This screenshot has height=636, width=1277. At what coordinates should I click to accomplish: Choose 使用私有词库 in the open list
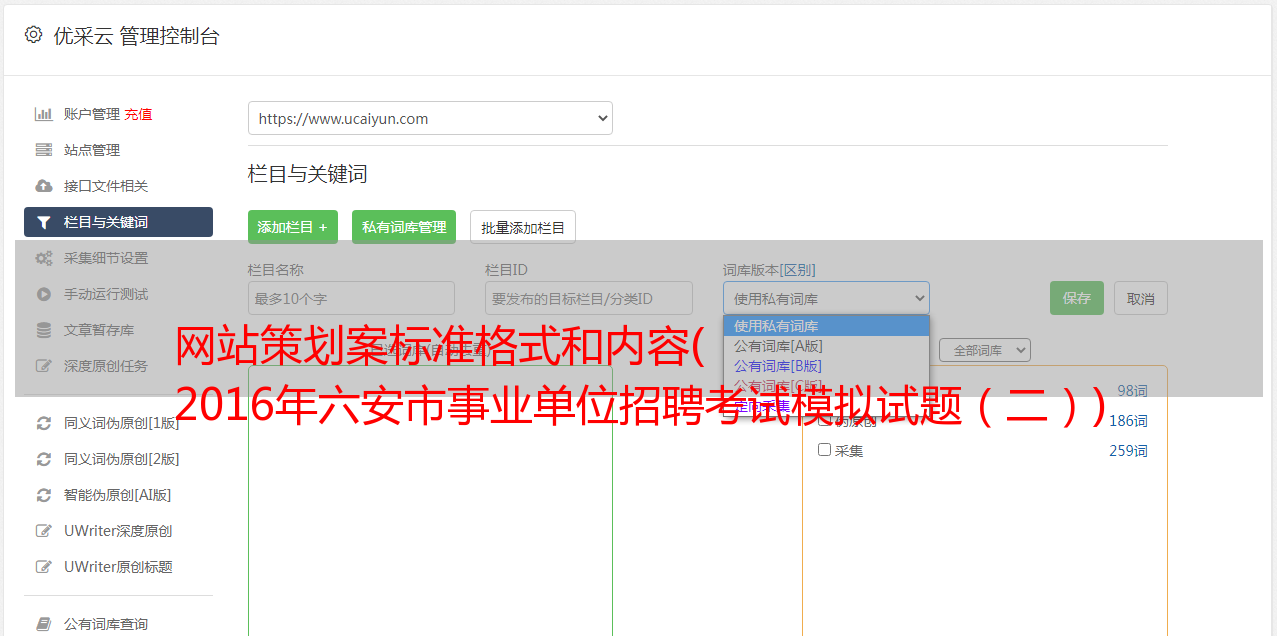(x=826, y=326)
